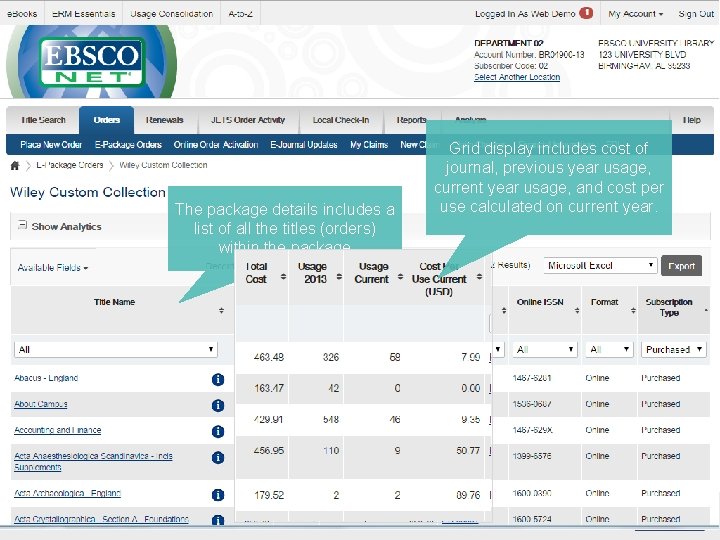Sort by Usage 2013 column arrows
720x540 pixels.
pyautogui.click(x=339, y=276)
